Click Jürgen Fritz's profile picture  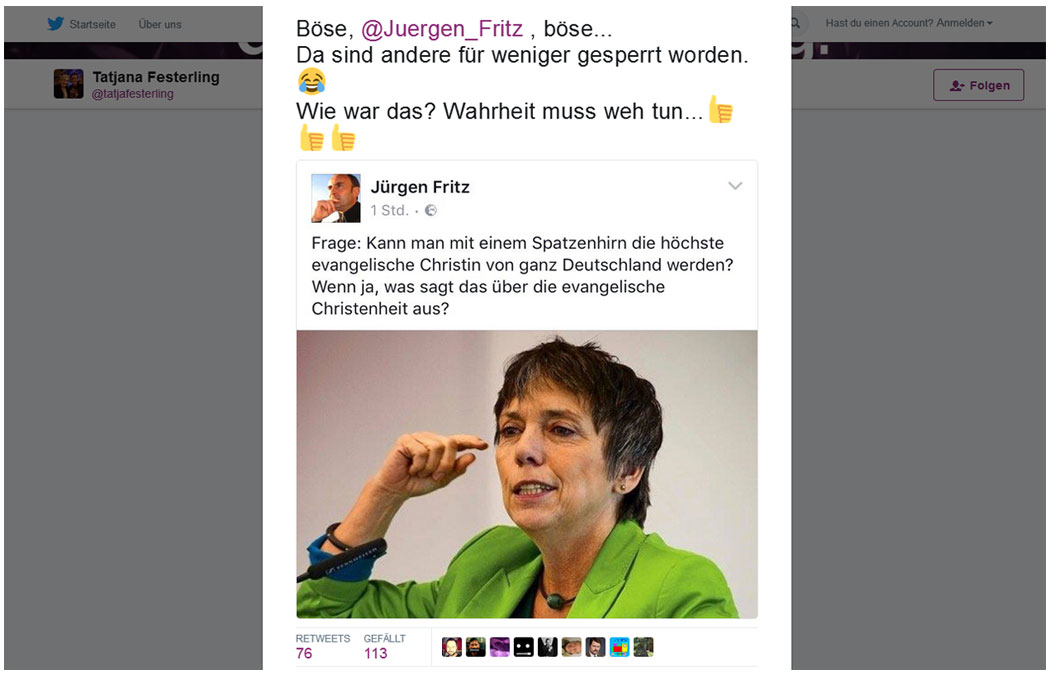click(x=336, y=198)
